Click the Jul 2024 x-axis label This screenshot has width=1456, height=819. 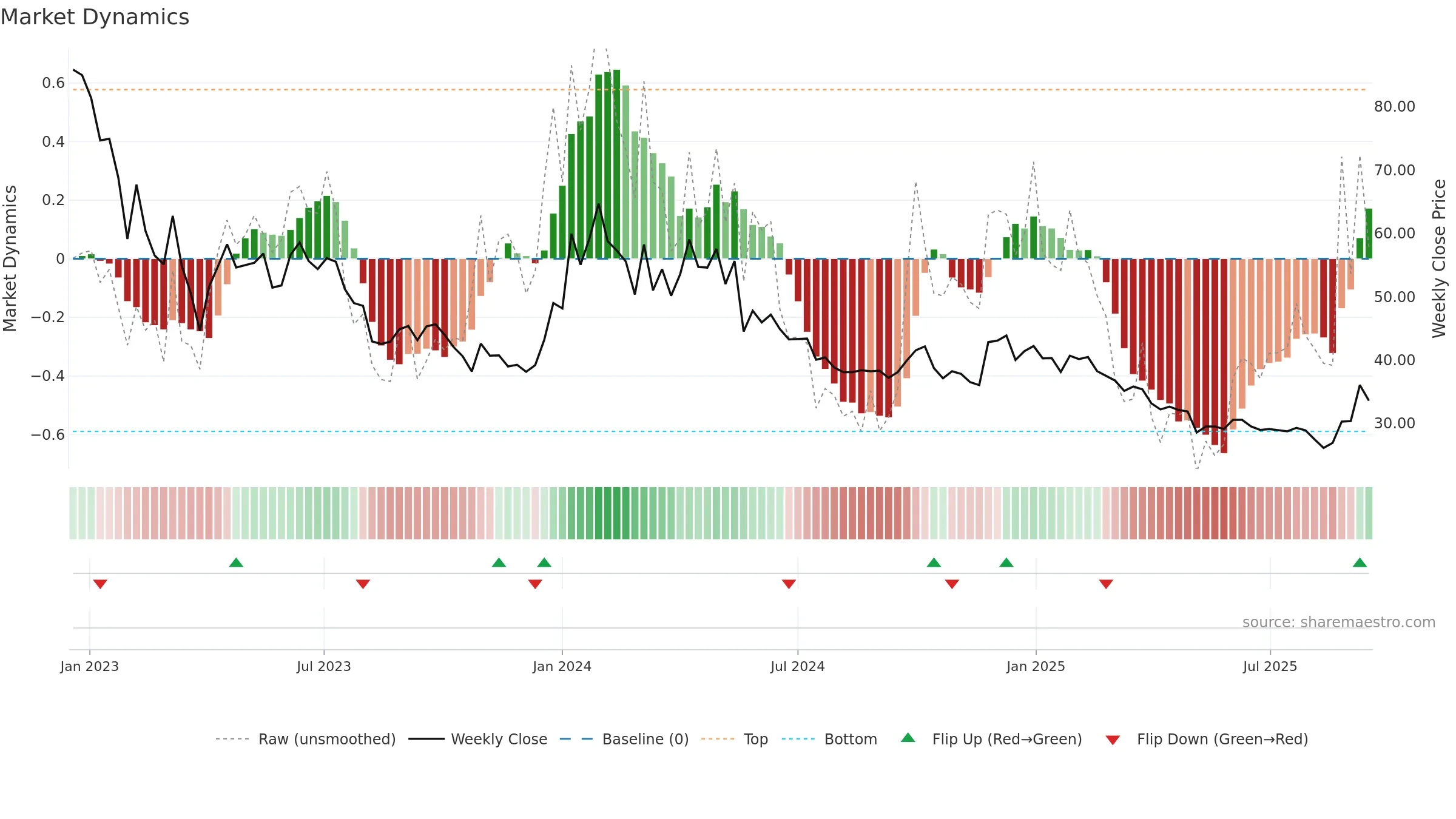[798, 666]
